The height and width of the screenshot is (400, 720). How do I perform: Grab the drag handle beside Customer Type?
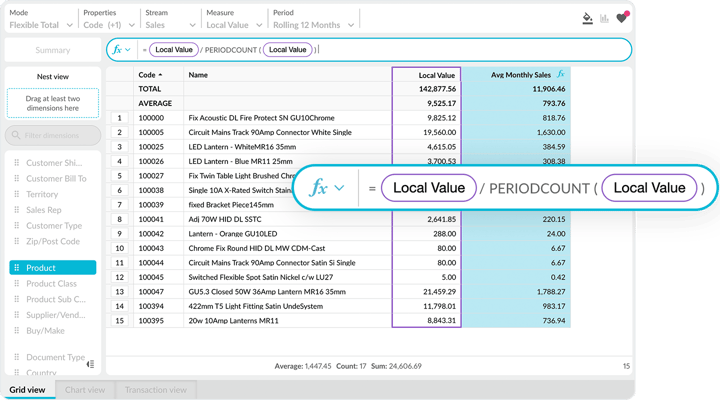(17, 225)
